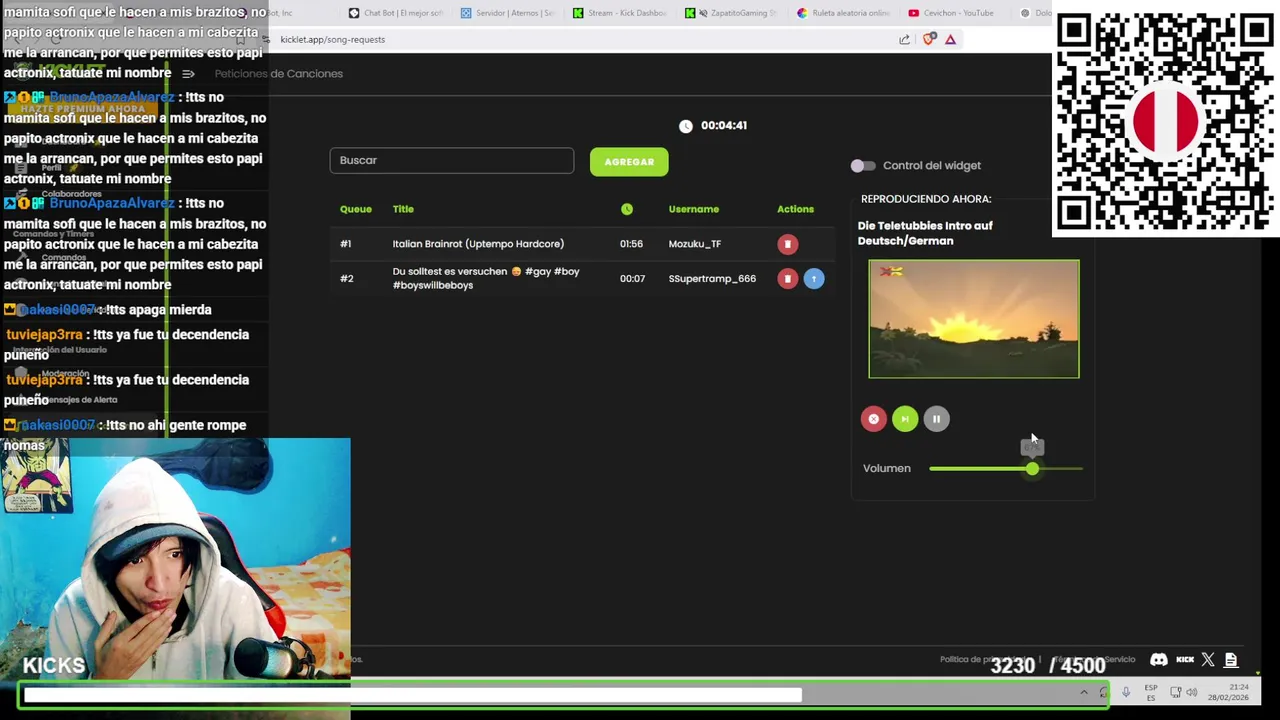This screenshot has height=720, width=1280.
Task: Select the Italian Brainrot (Uptempo Hardcore) title
Action: pyautogui.click(x=478, y=244)
